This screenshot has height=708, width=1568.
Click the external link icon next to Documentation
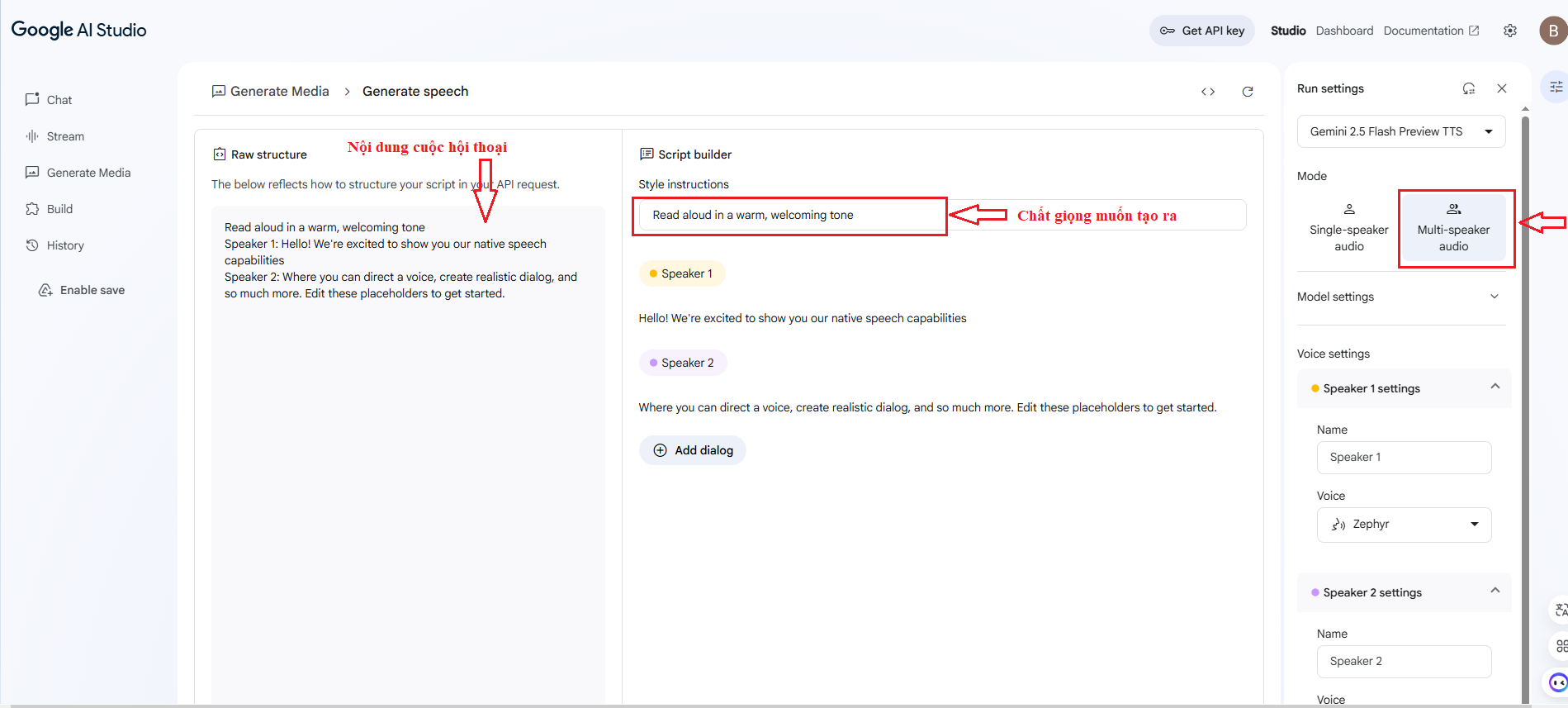pyautogui.click(x=1474, y=31)
